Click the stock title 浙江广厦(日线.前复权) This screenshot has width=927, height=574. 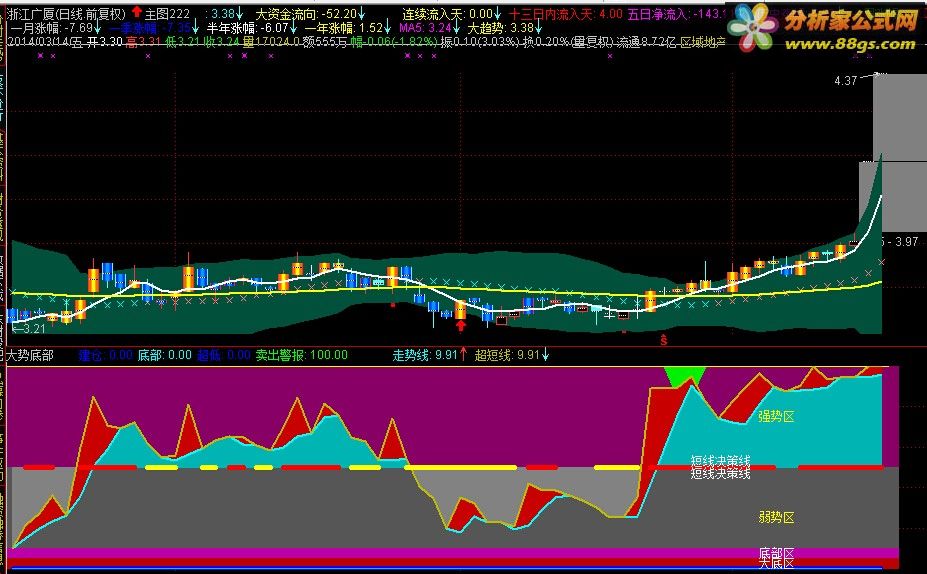[66, 14]
